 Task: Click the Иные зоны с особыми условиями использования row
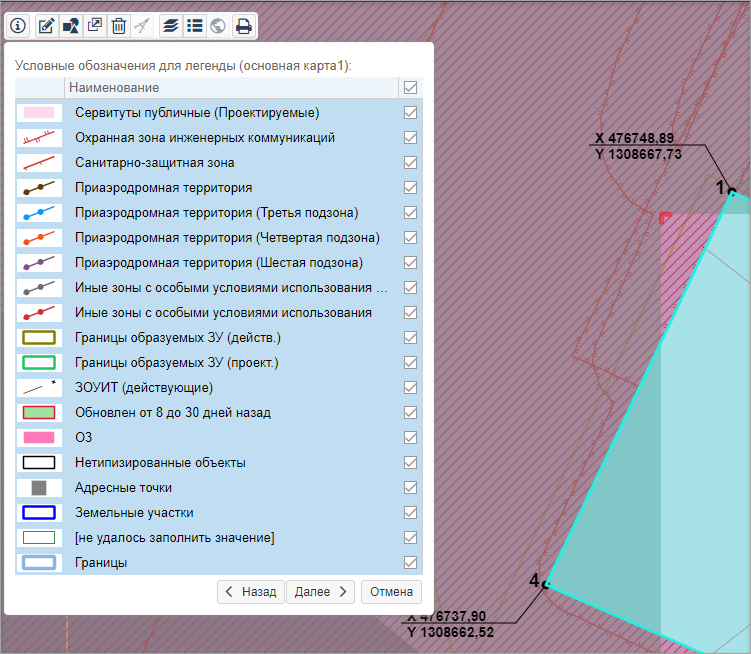pyautogui.click(x=219, y=312)
